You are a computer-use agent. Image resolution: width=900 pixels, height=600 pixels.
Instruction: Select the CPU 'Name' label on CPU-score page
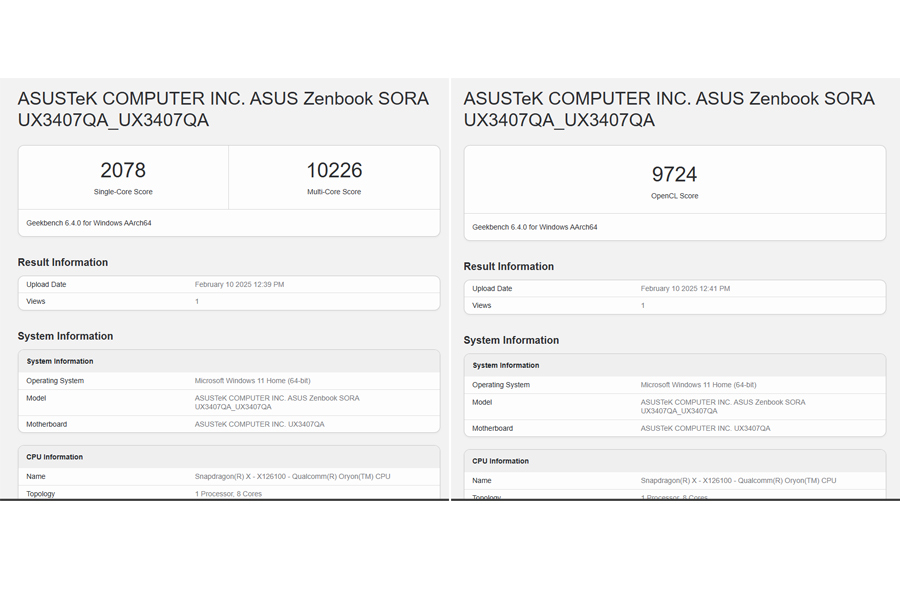(x=36, y=477)
